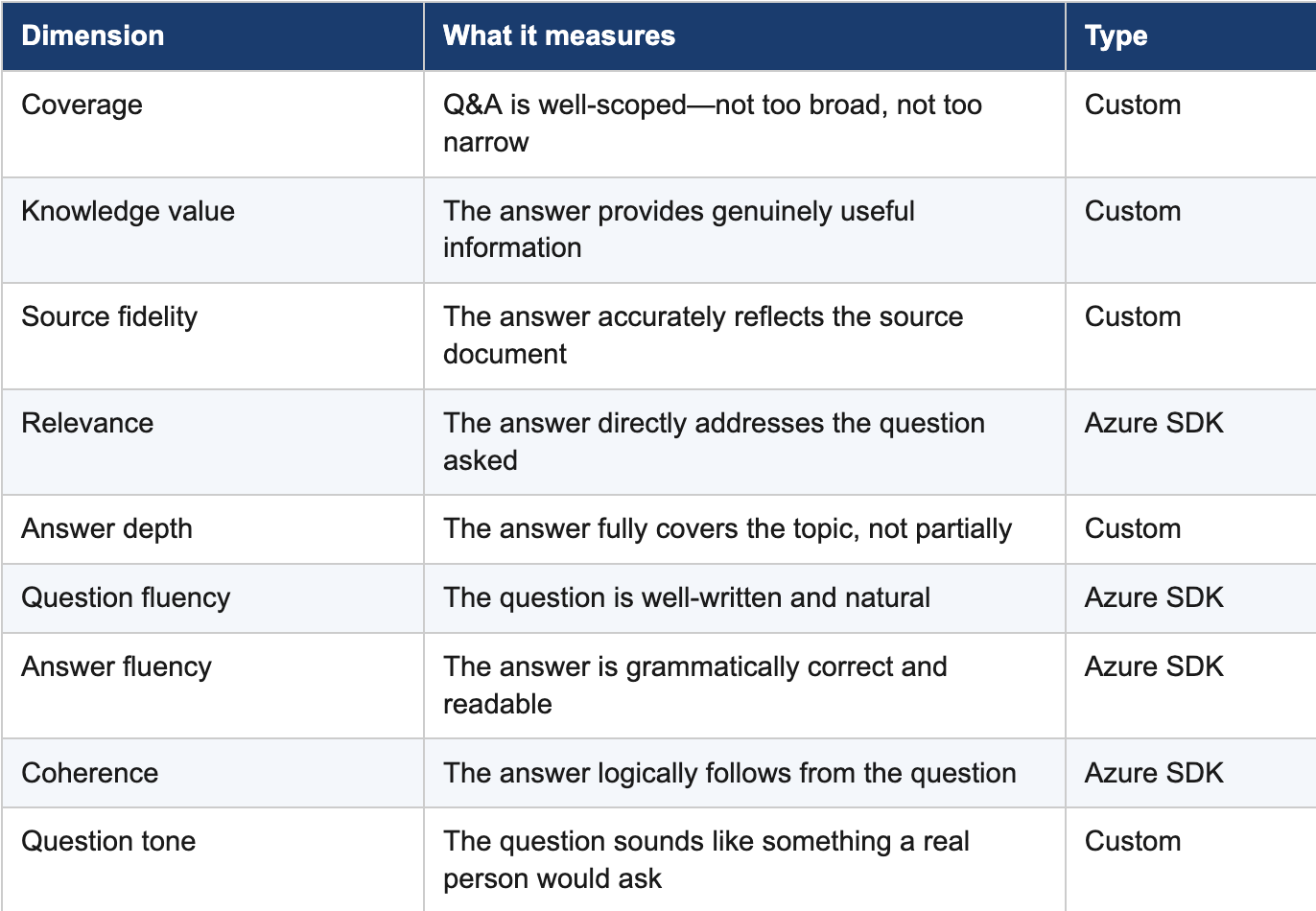Click the Azure SDK cell in Relevance row
This screenshot has width=1316, height=911.
[x=1154, y=424]
